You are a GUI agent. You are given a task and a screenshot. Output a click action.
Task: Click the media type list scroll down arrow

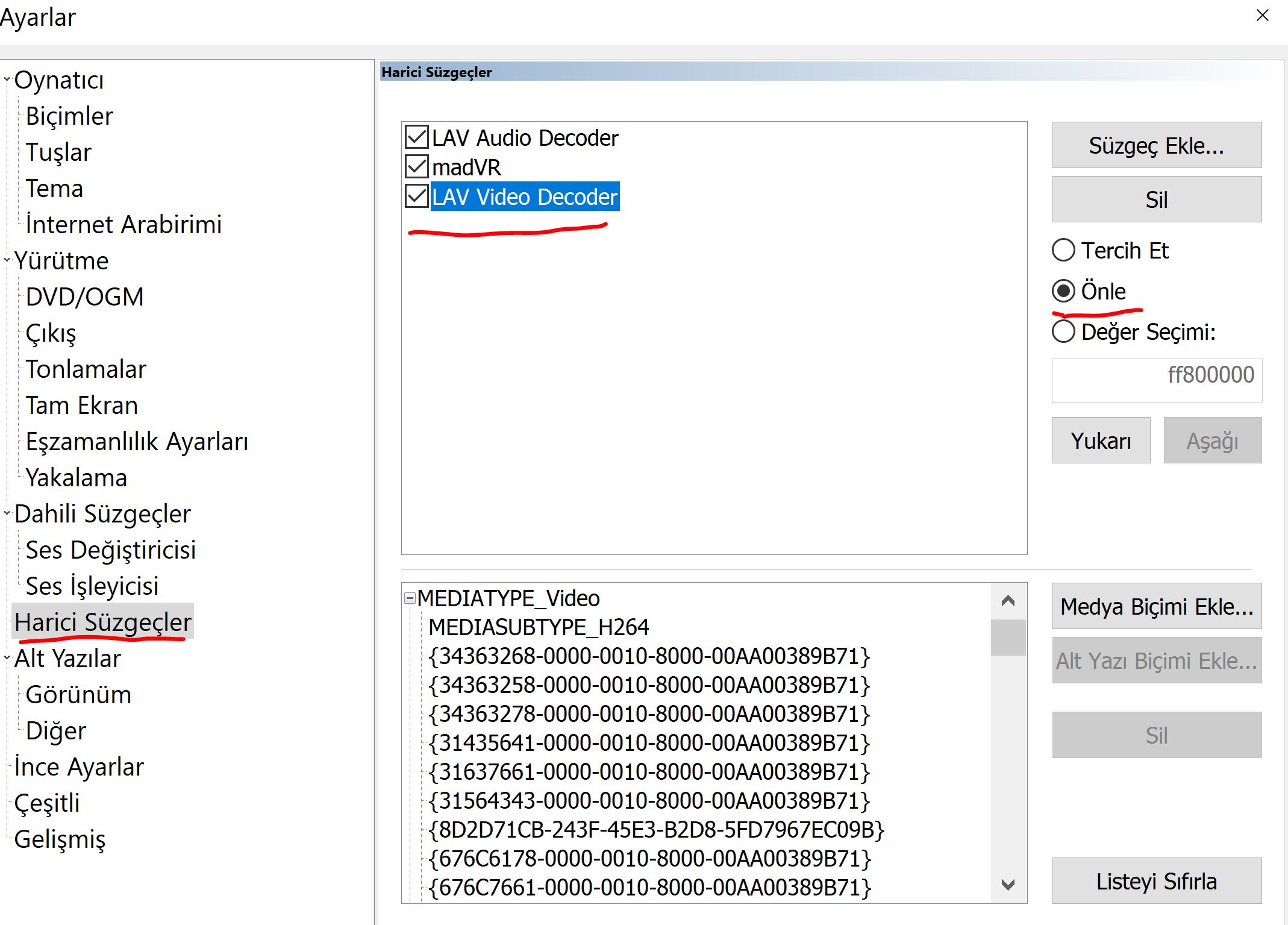pyautogui.click(x=1008, y=885)
